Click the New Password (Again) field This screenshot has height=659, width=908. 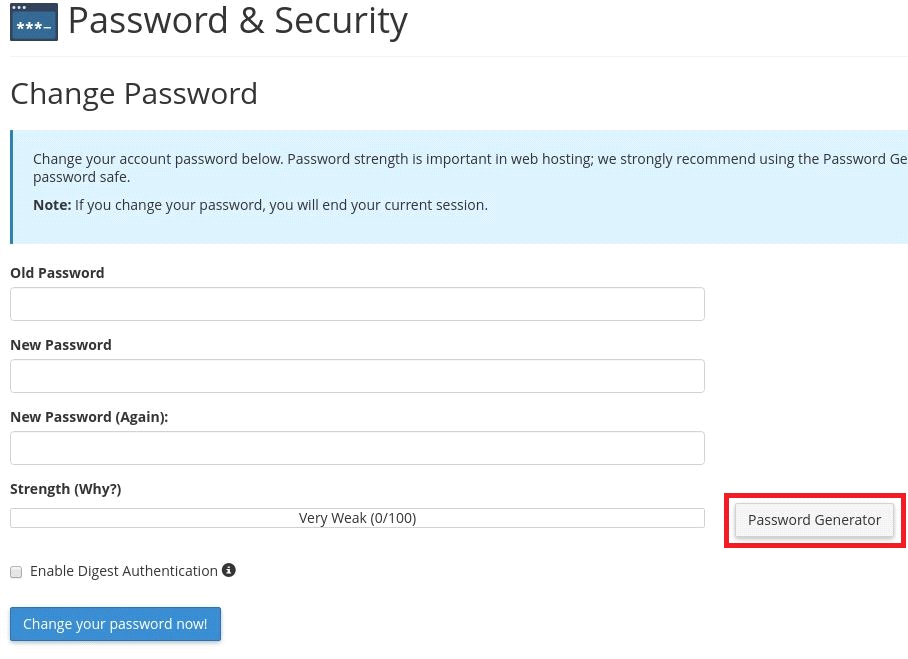pyautogui.click(x=357, y=447)
